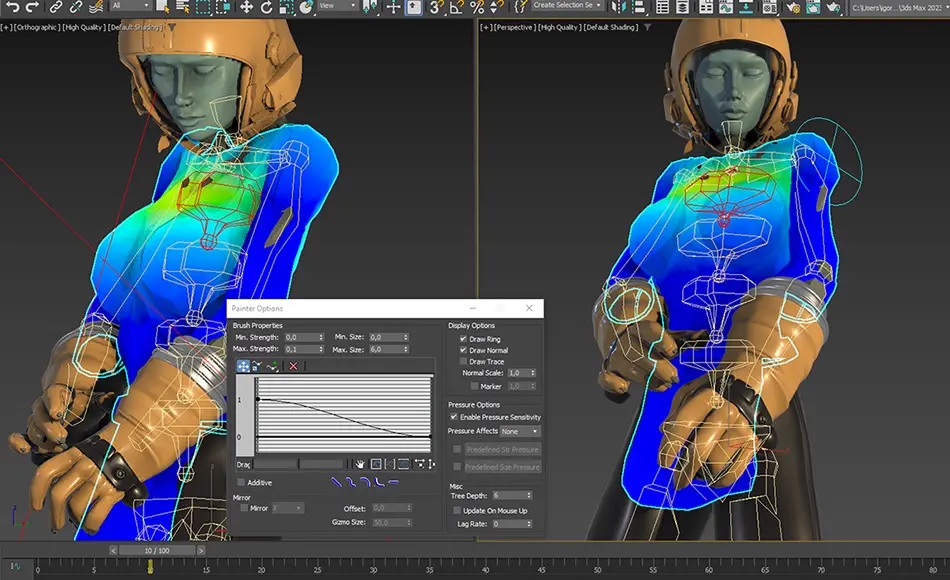Viewport: 950px width, 580px height.
Task: Click the Select and Manipulate cross icon
Action: point(393,7)
